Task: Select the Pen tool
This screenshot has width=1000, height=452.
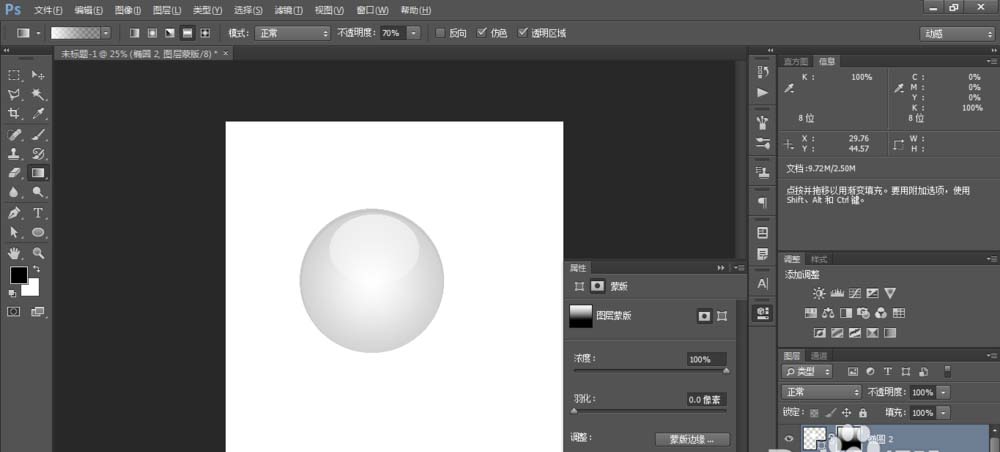Action: pyautogui.click(x=15, y=213)
